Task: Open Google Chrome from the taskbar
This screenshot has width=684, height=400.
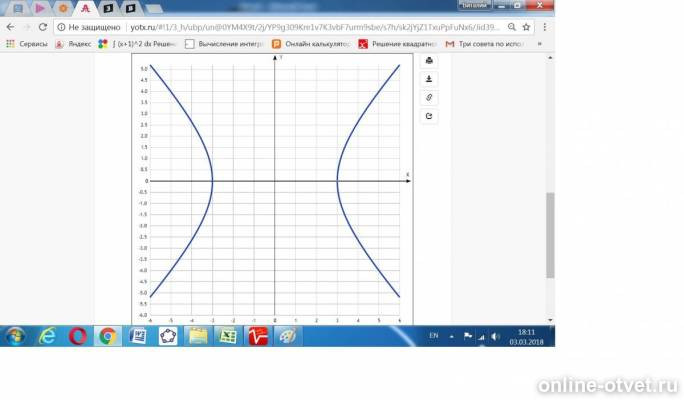Action: pos(108,336)
